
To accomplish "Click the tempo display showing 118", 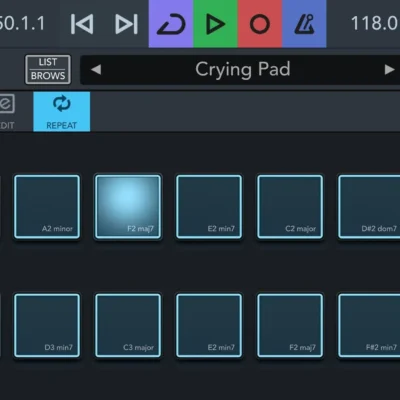I will click(x=375, y=23).
